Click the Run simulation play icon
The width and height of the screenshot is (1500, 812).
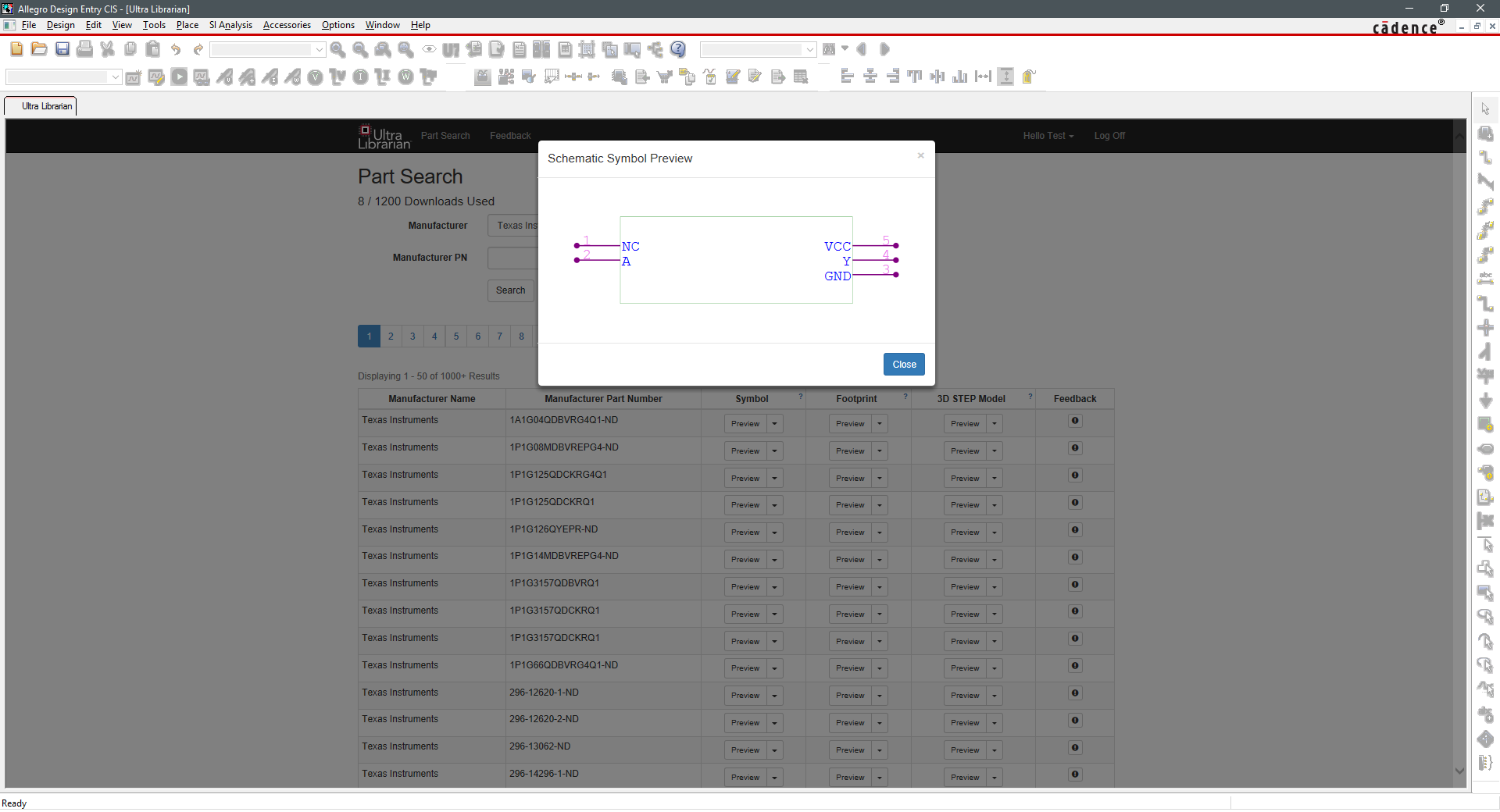click(x=179, y=77)
